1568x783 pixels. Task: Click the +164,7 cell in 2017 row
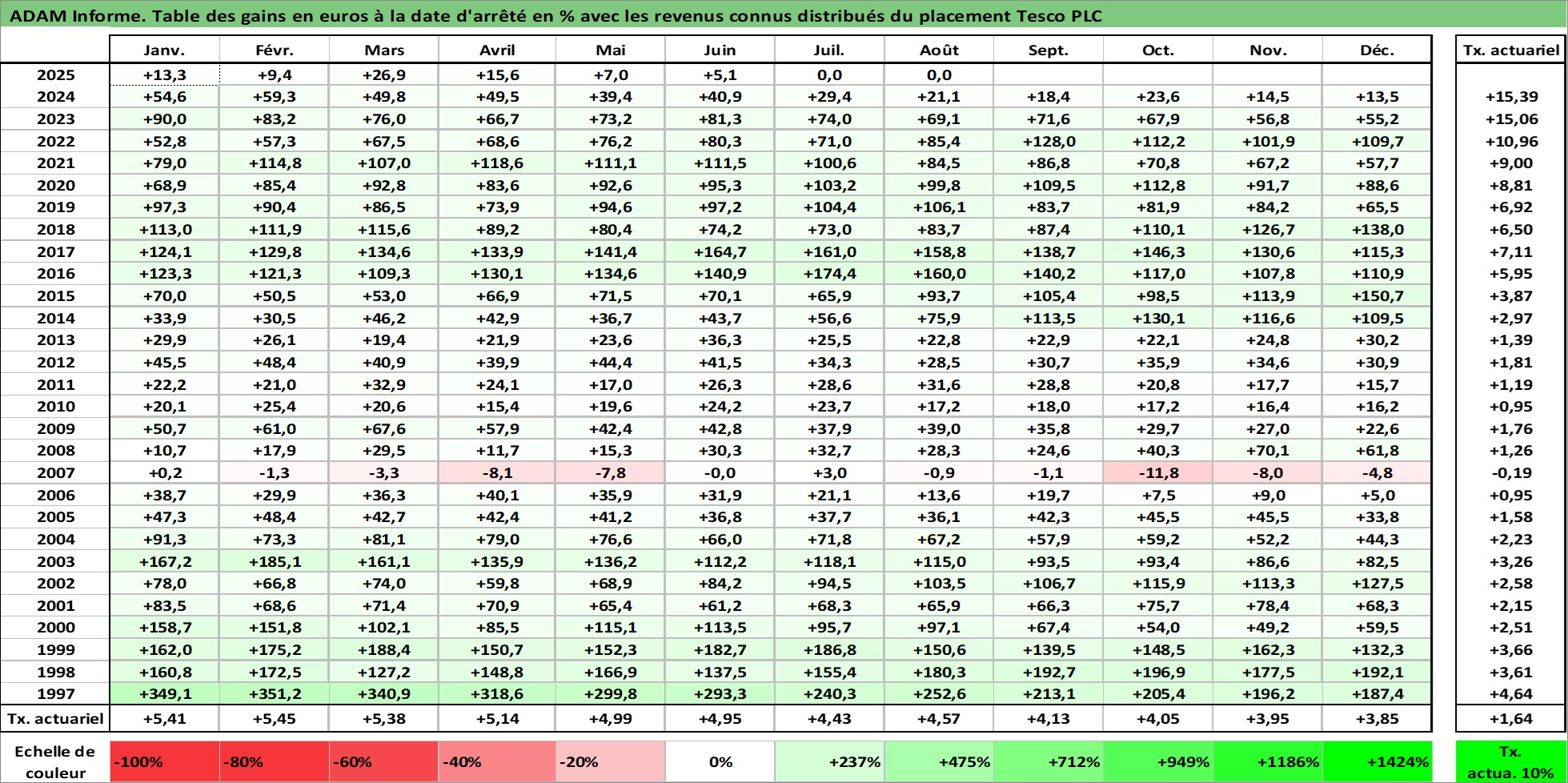[720, 252]
